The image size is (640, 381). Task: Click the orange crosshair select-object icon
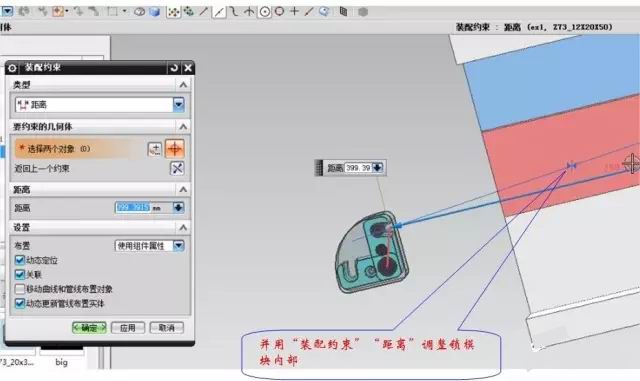pos(174,149)
